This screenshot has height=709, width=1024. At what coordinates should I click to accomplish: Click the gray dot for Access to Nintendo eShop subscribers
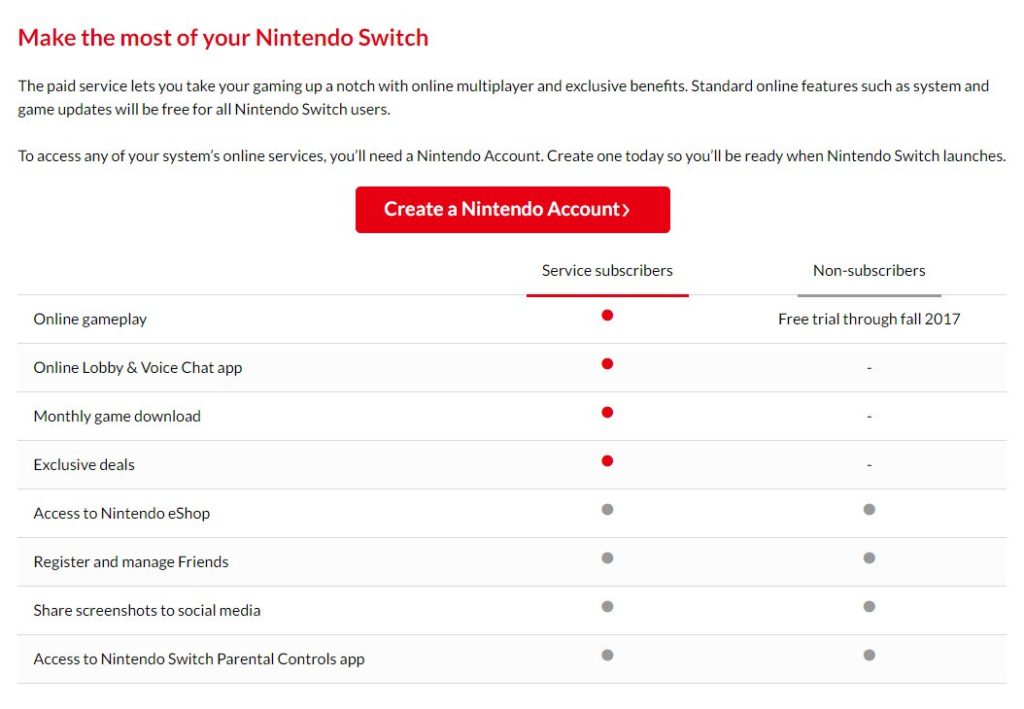(606, 509)
